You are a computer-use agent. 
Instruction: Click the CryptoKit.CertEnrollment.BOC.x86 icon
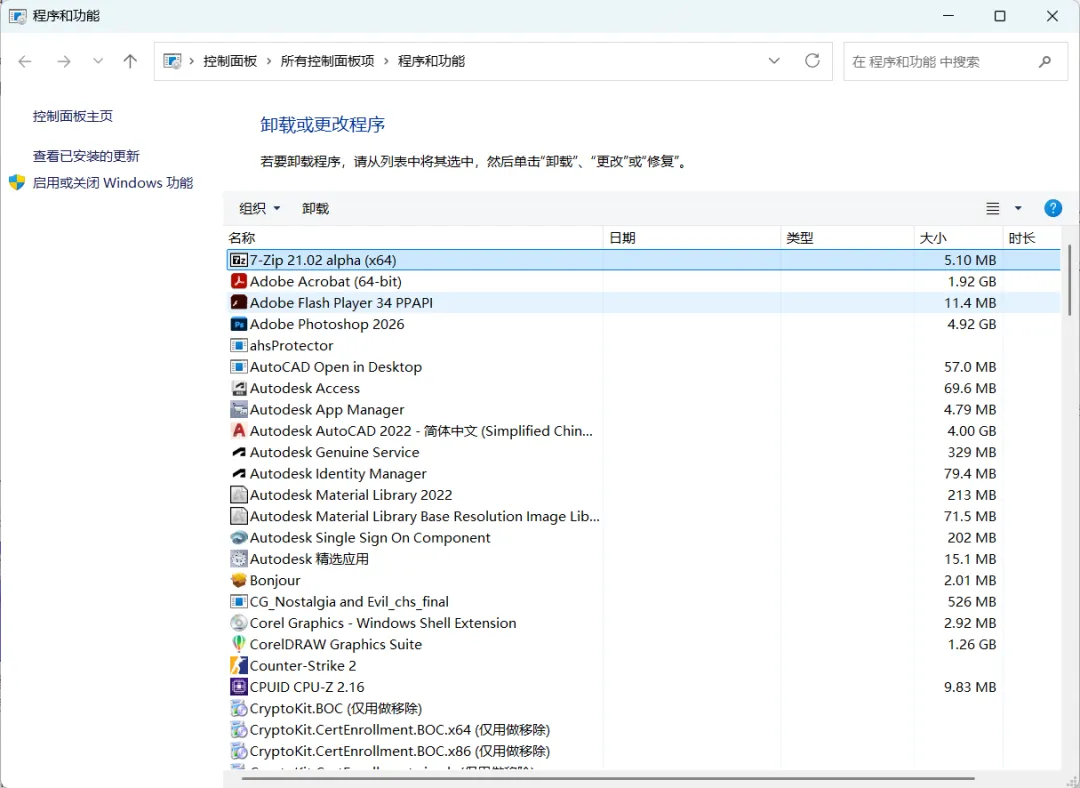(x=238, y=751)
